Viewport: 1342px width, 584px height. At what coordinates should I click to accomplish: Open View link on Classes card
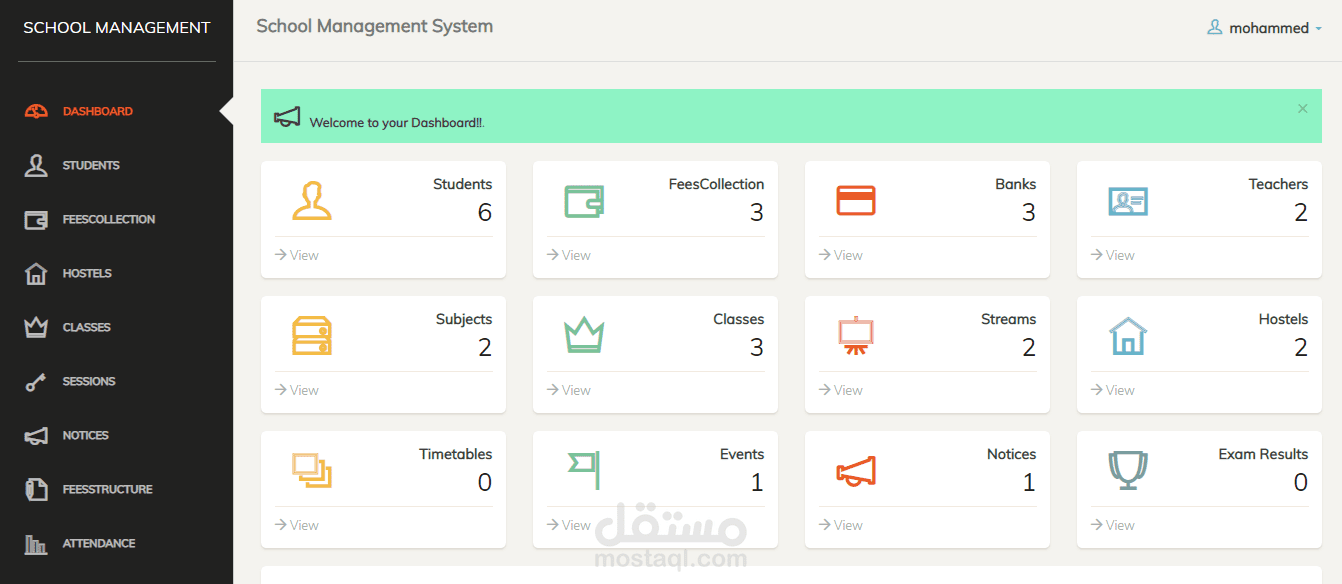tap(569, 390)
